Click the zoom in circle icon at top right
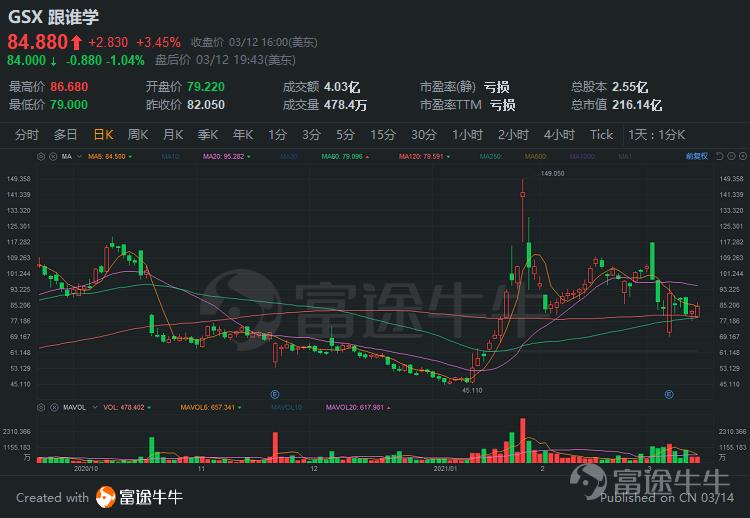Screen dimensions: 750x518 tap(742, 156)
